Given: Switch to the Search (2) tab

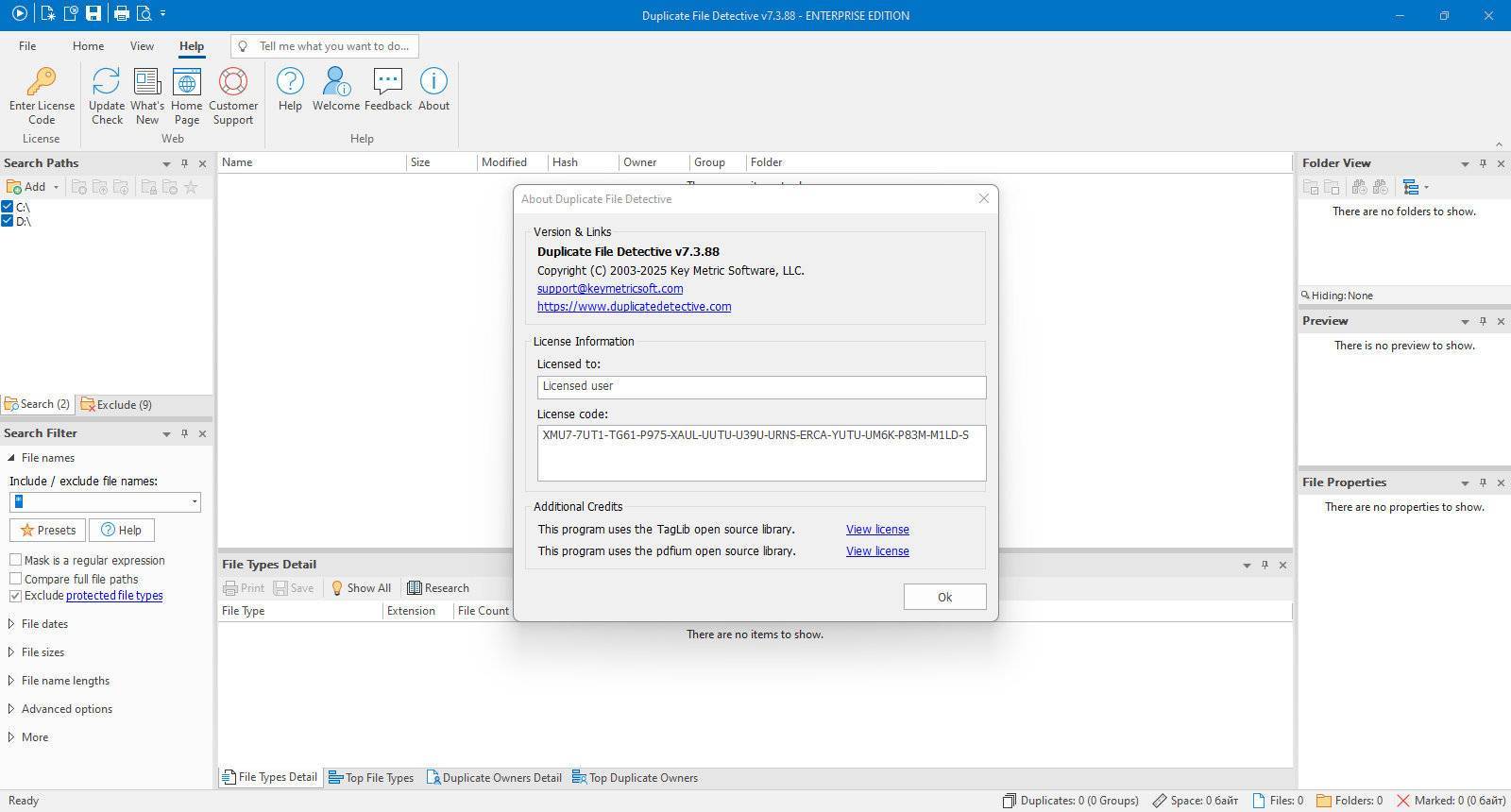Looking at the screenshot, I should coord(38,404).
